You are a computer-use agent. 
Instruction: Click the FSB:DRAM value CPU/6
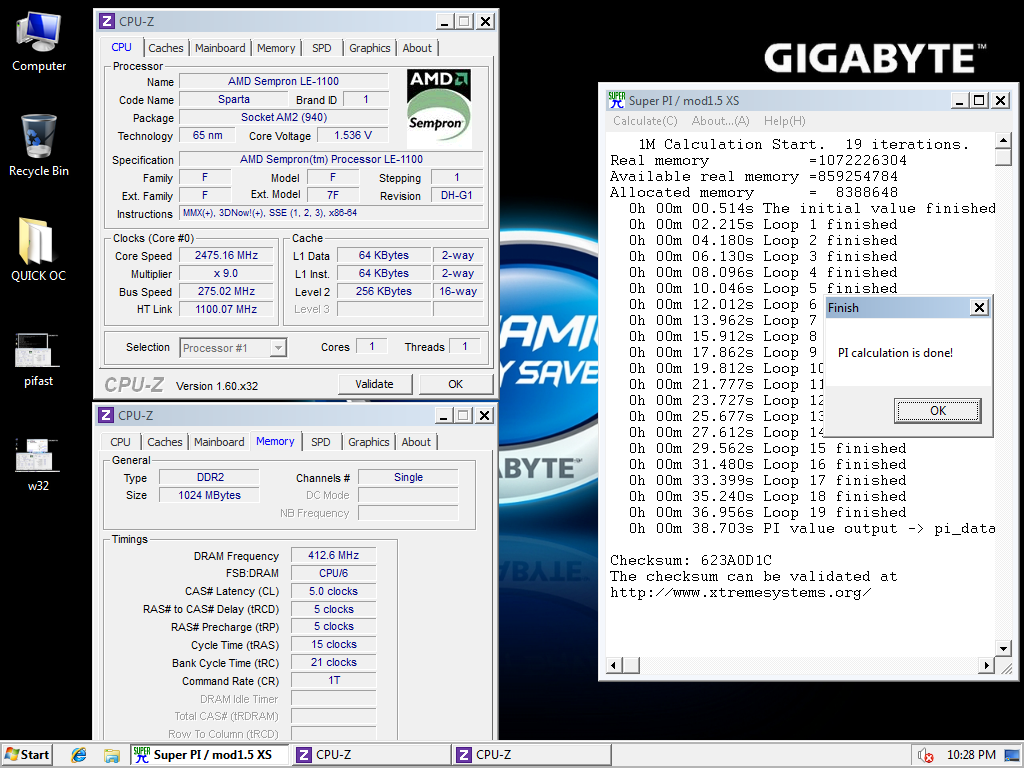[334, 573]
